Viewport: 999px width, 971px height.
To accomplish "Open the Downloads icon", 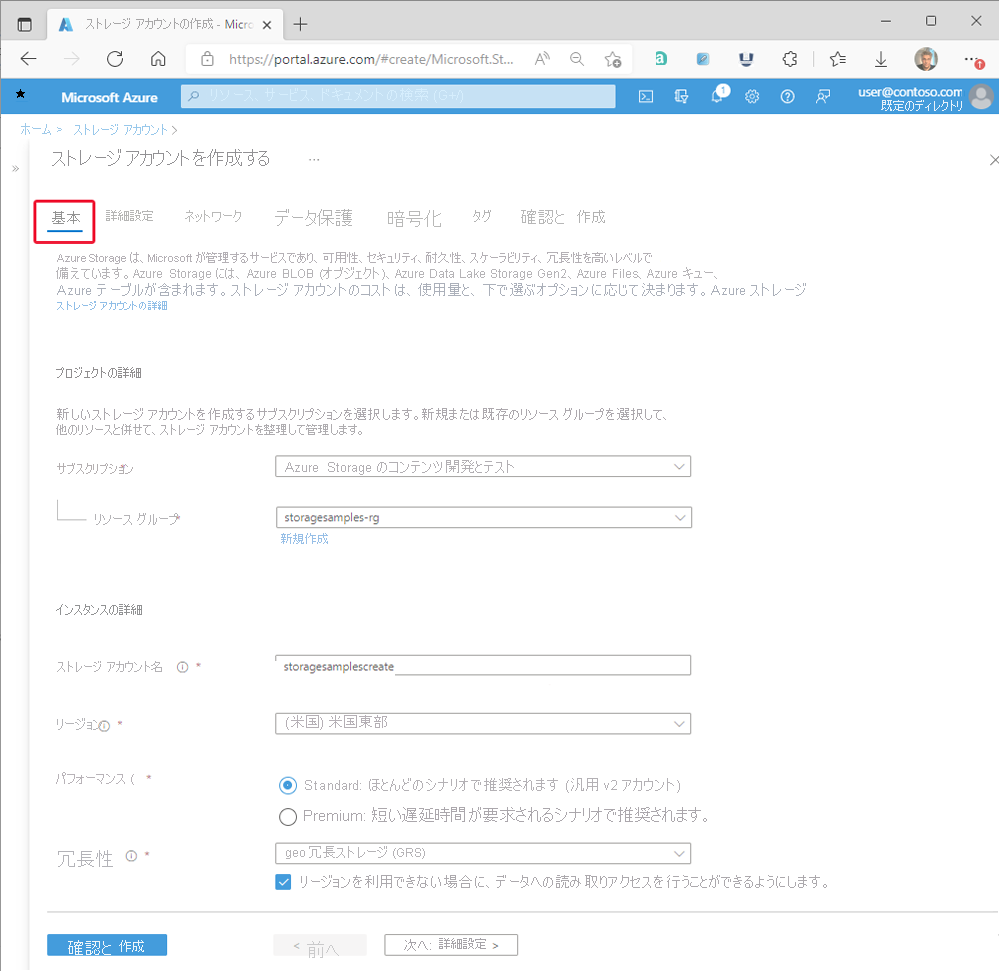I will pyautogui.click(x=880, y=59).
